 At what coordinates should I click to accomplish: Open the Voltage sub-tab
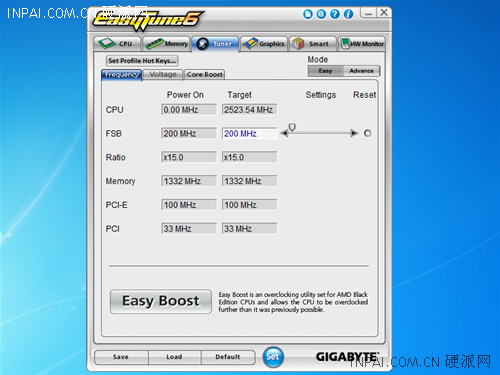[x=163, y=74]
